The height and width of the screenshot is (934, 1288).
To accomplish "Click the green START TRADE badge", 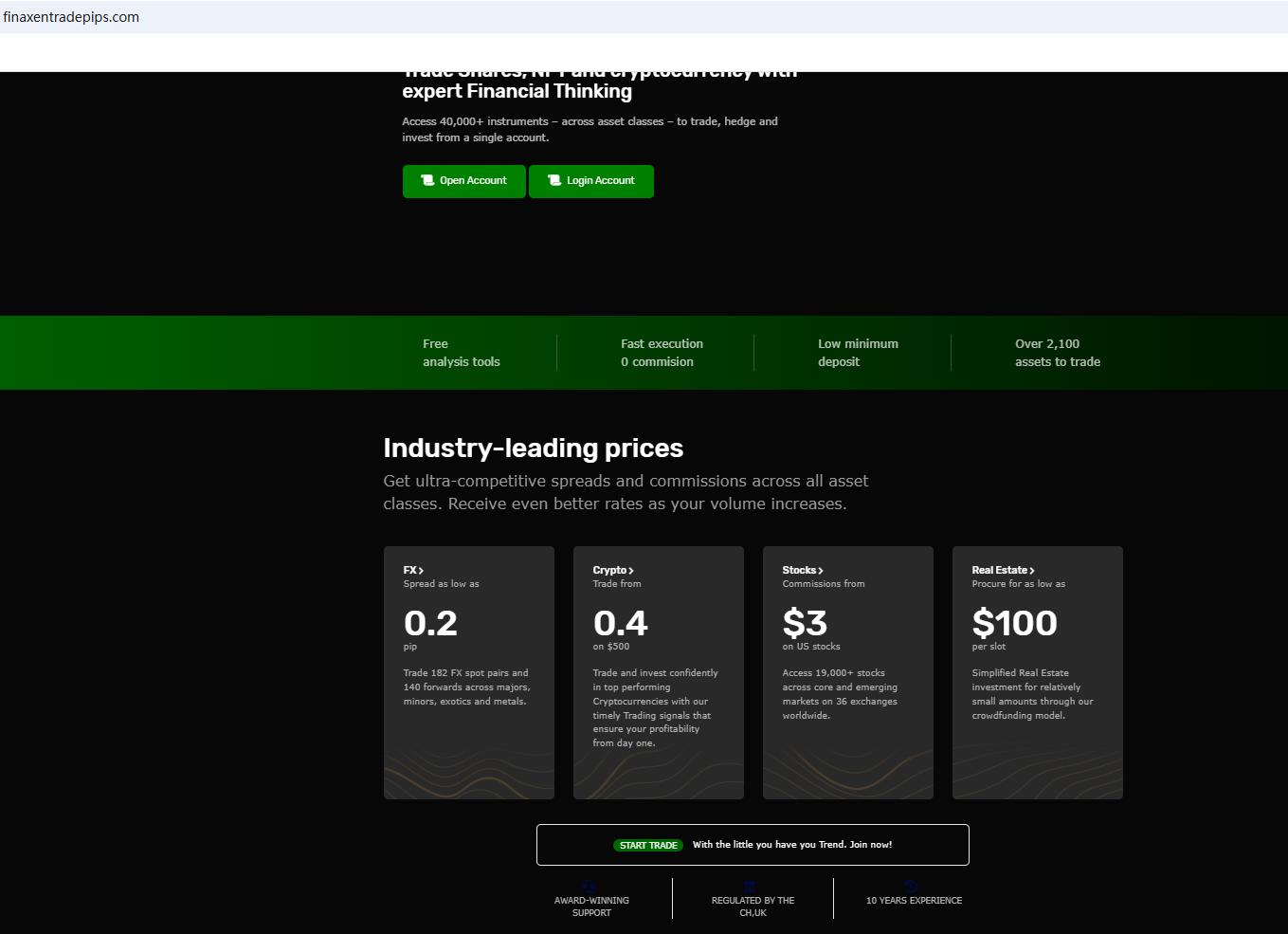I will pos(649,845).
